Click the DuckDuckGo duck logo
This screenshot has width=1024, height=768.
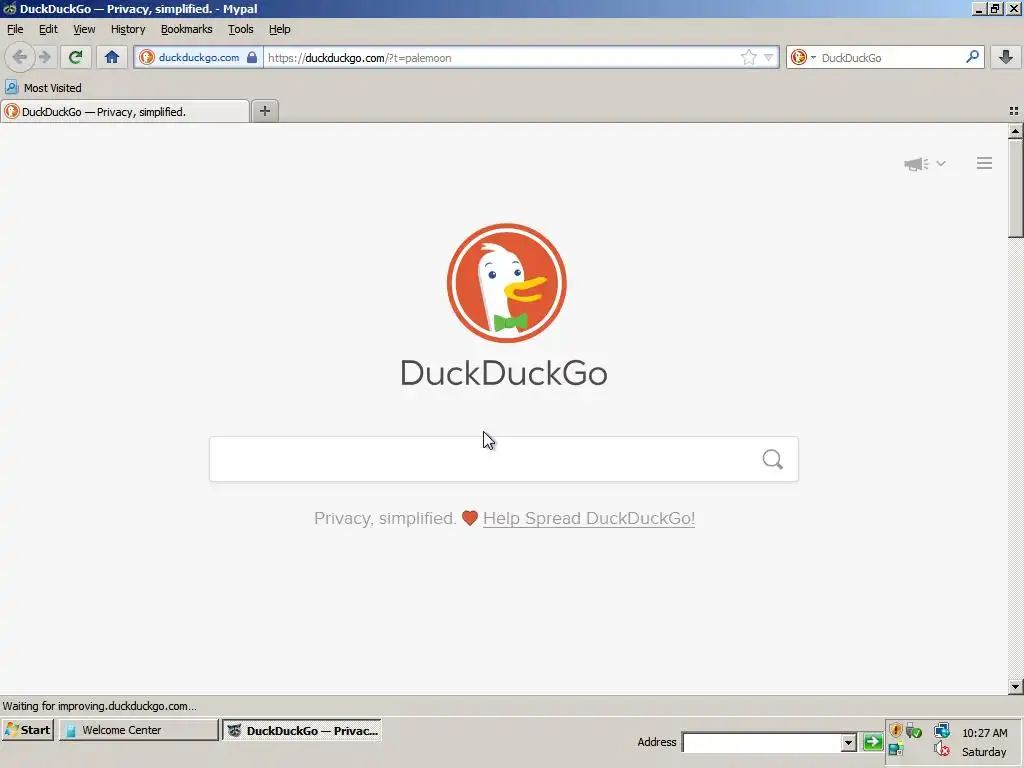coord(506,283)
